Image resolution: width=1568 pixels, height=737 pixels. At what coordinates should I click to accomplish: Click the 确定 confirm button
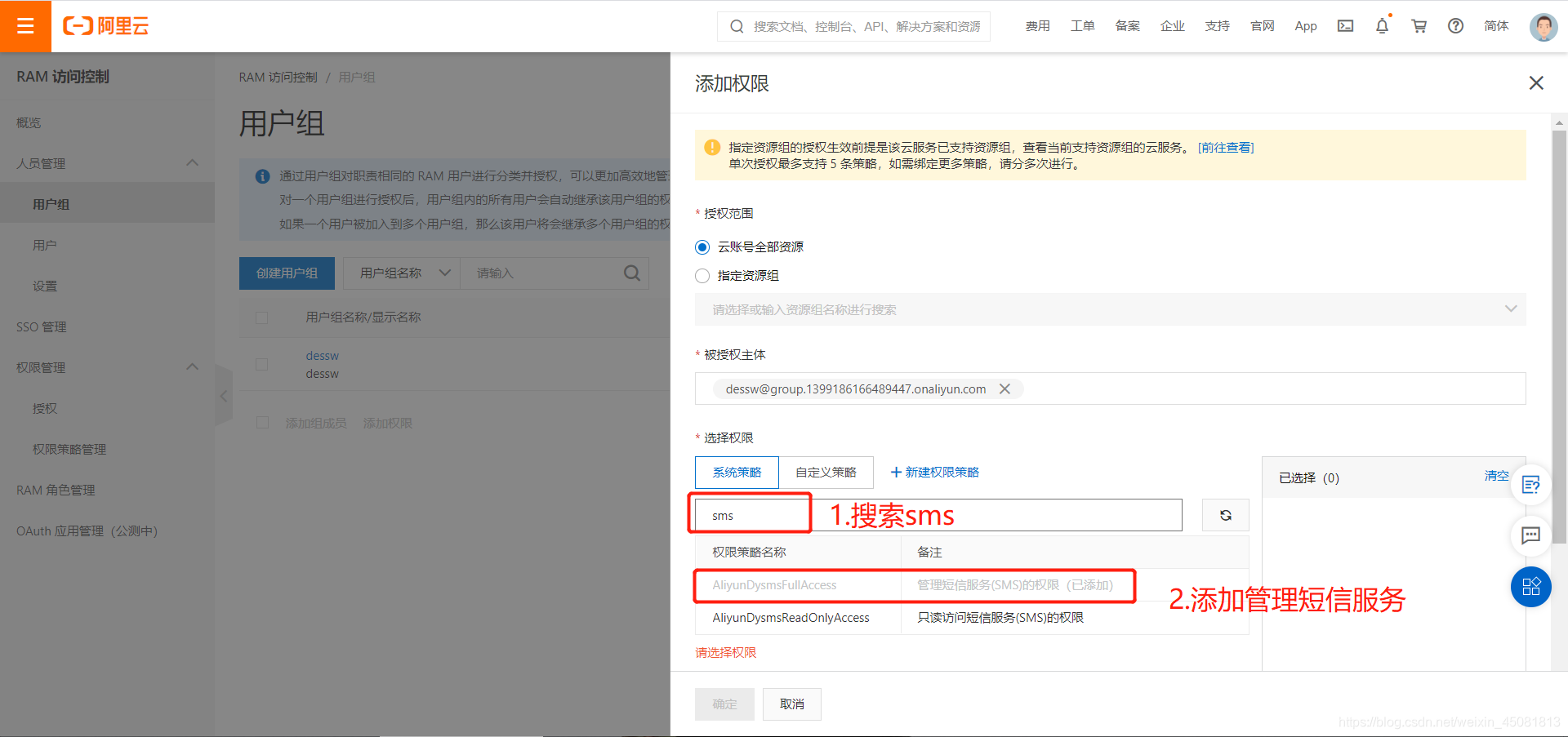(x=724, y=704)
